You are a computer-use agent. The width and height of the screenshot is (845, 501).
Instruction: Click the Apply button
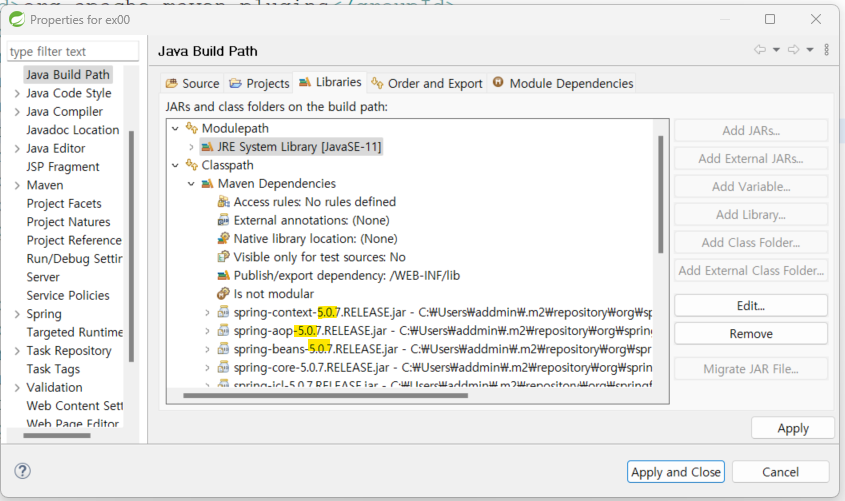(x=793, y=428)
